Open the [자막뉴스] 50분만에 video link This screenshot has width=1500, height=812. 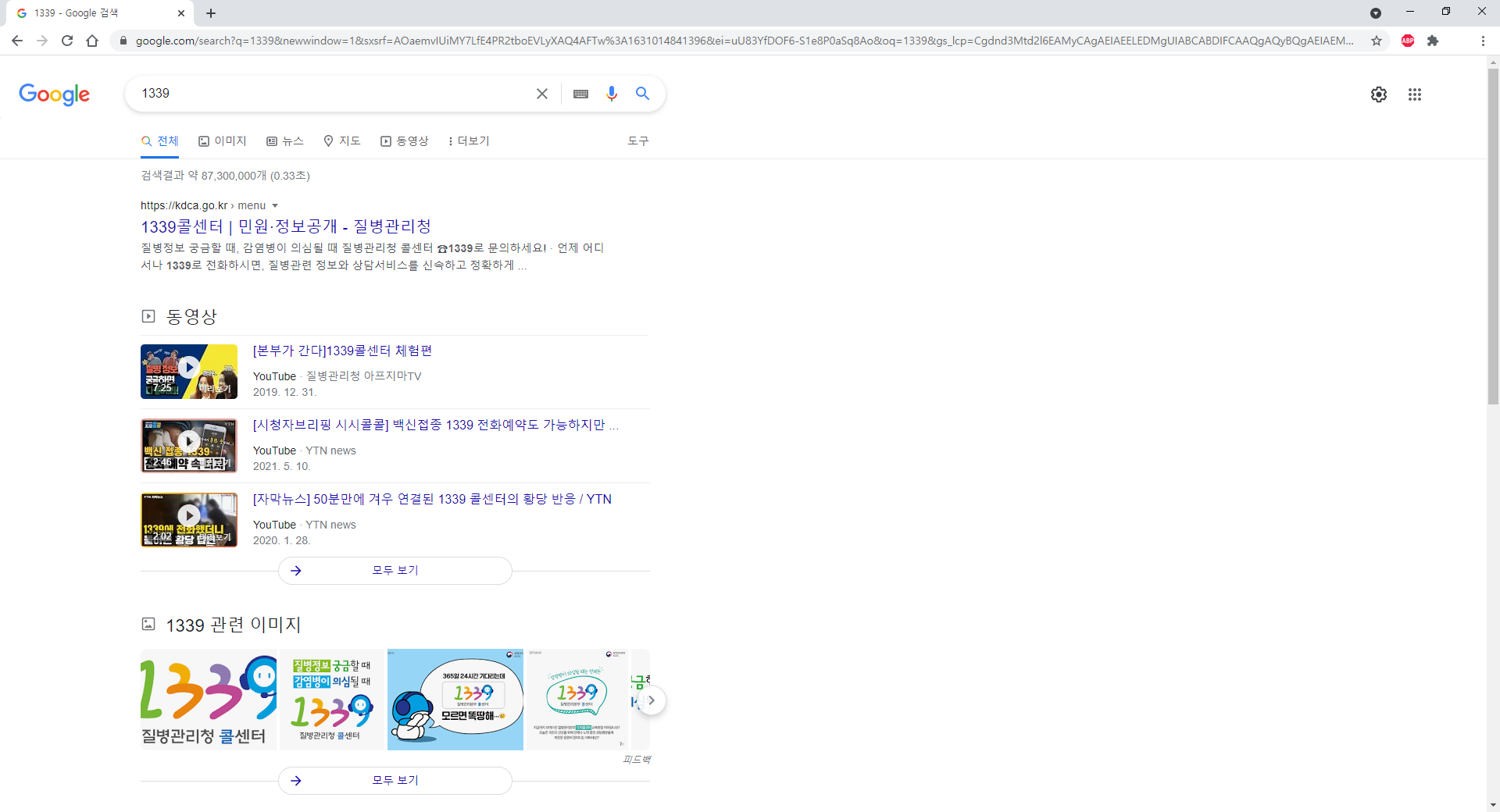coord(432,500)
